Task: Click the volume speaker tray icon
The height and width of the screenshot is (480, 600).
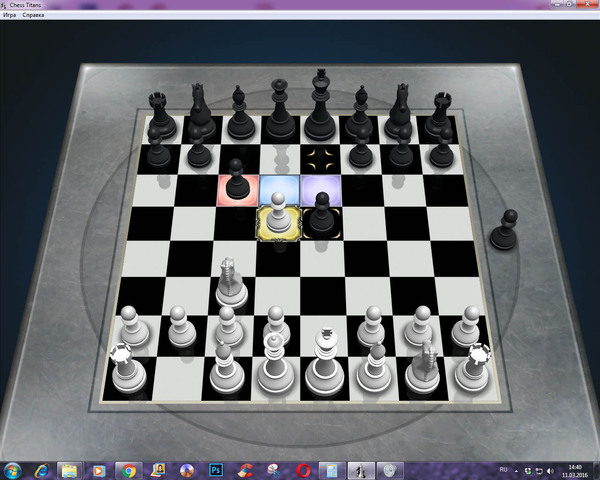Action: pos(550,471)
